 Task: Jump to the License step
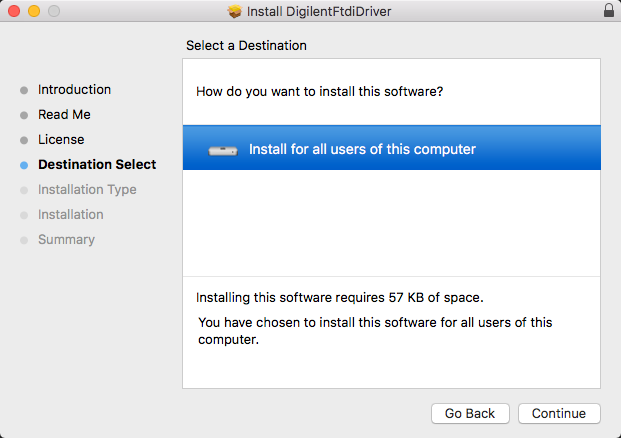[61, 139]
